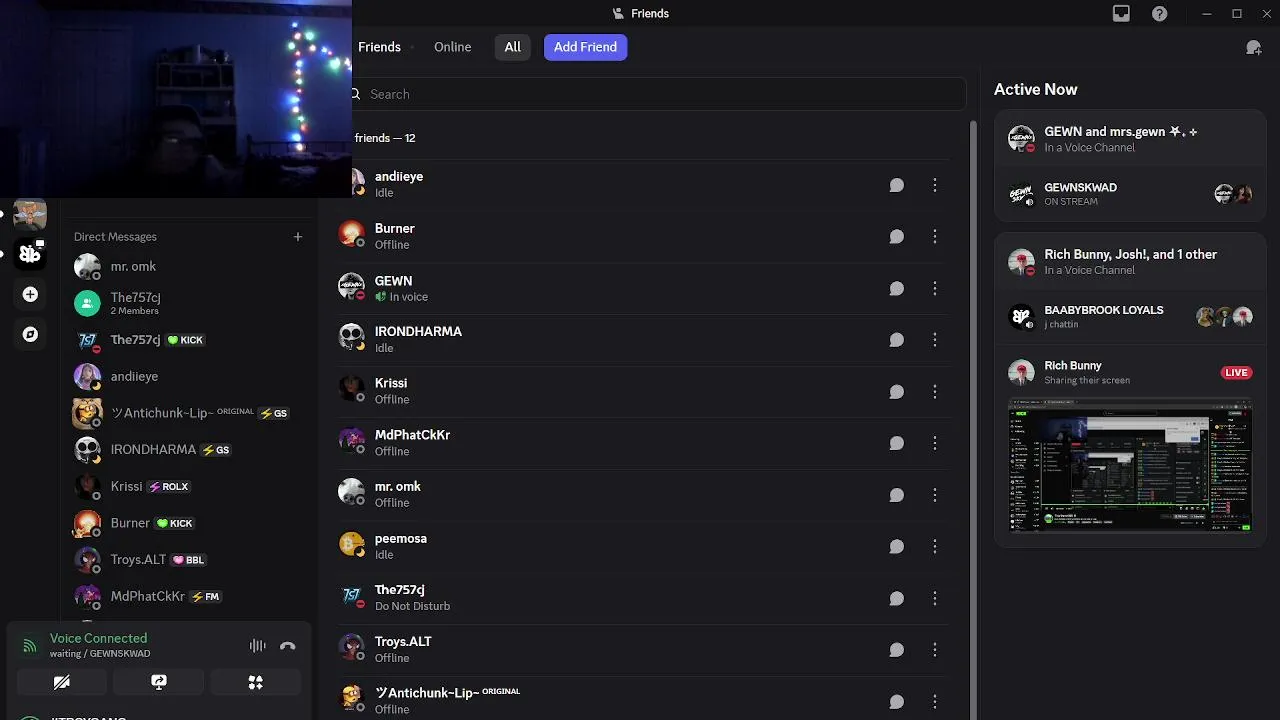Disconnect from voice using hang-up icon
This screenshot has width=1280, height=720.
(288, 646)
